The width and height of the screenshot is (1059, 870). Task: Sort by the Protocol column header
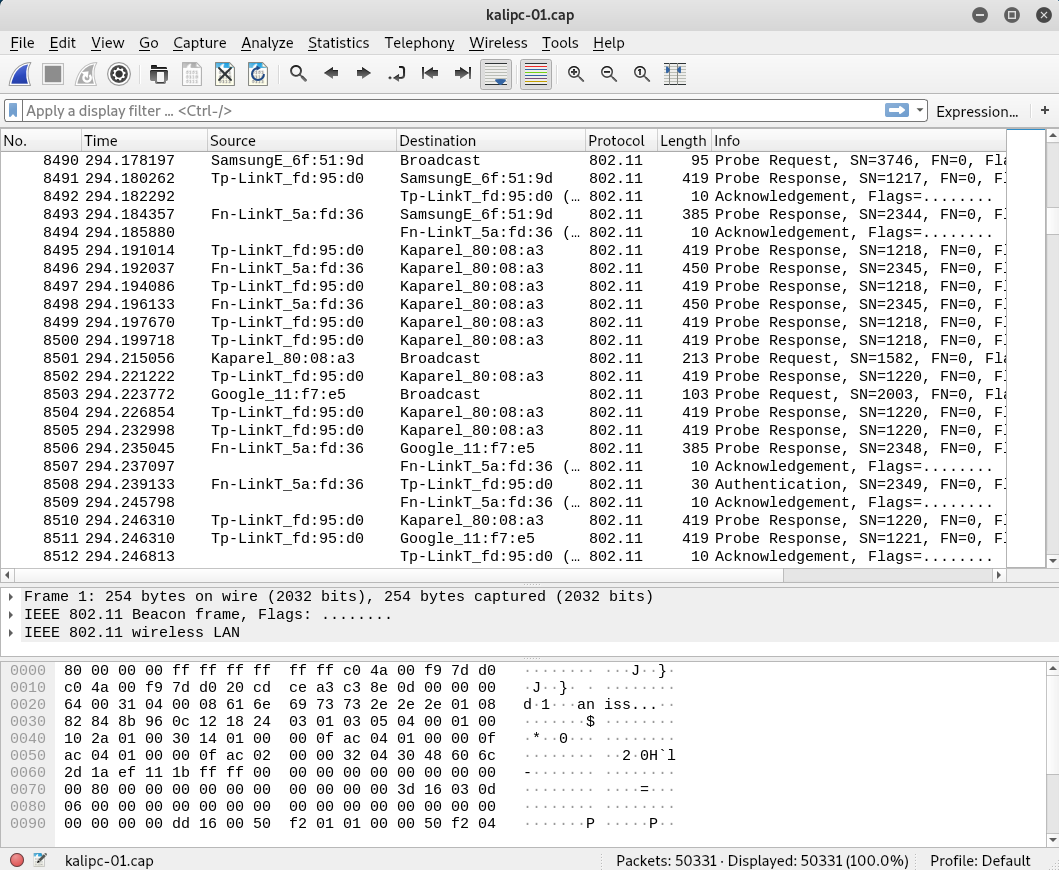click(621, 140)
